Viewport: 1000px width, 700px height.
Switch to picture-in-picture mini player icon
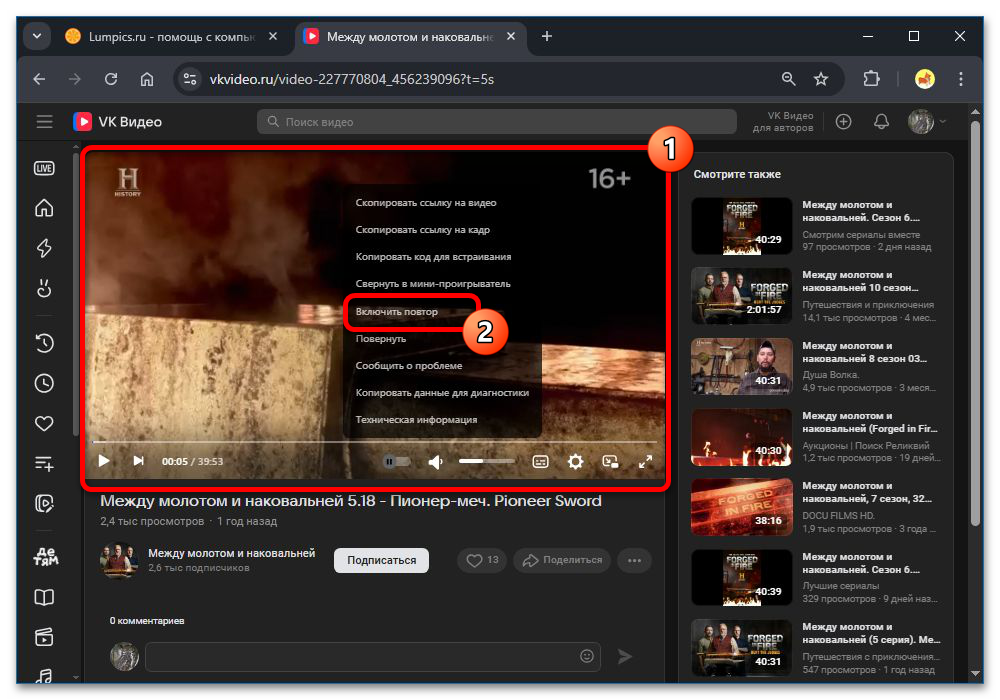click(x=610, y=462)
